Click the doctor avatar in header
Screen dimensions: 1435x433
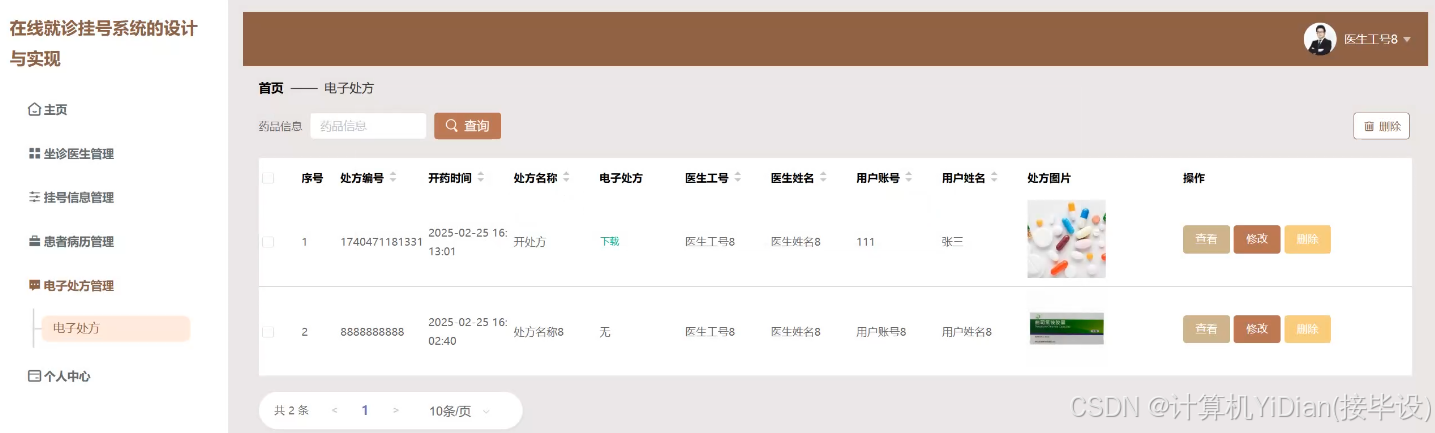click(1320, 39)
